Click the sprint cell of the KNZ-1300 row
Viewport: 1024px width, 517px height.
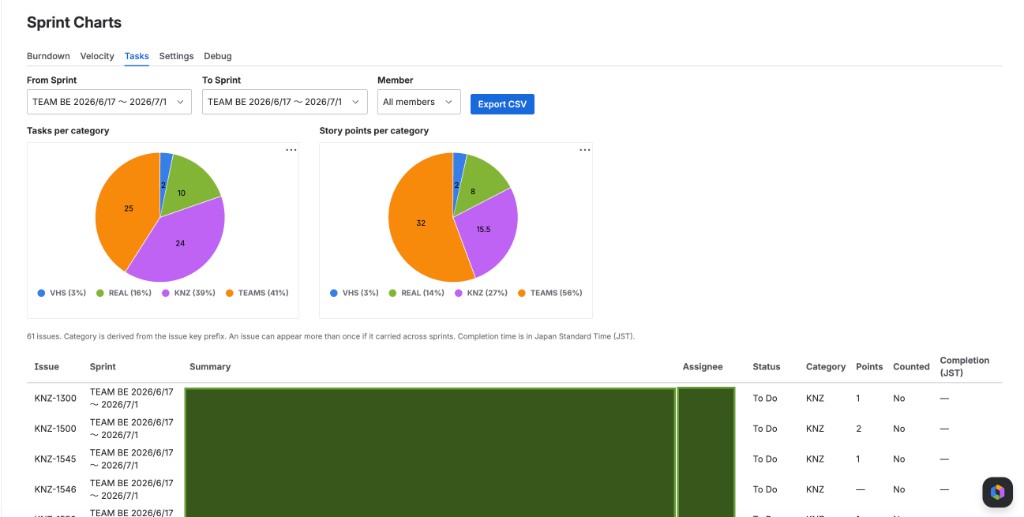(131, 398)
